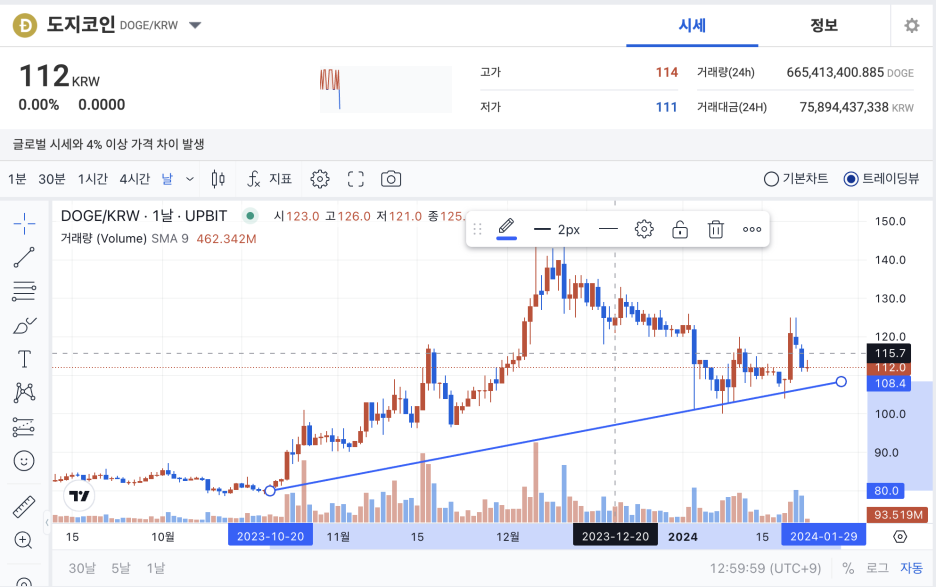
Task: Set range to 1날
Action: click(156, 568)
